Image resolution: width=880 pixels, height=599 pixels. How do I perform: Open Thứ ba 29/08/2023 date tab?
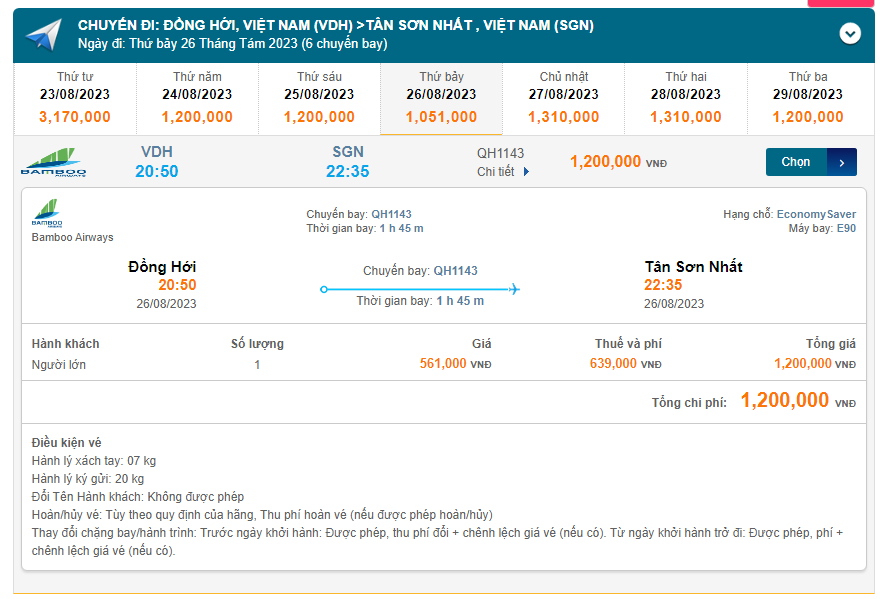coord(807,97)
